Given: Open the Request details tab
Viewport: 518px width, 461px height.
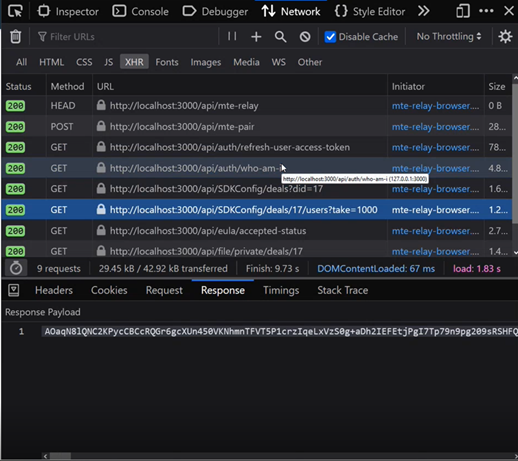Looking at the screenshot, I should [164, 290].
